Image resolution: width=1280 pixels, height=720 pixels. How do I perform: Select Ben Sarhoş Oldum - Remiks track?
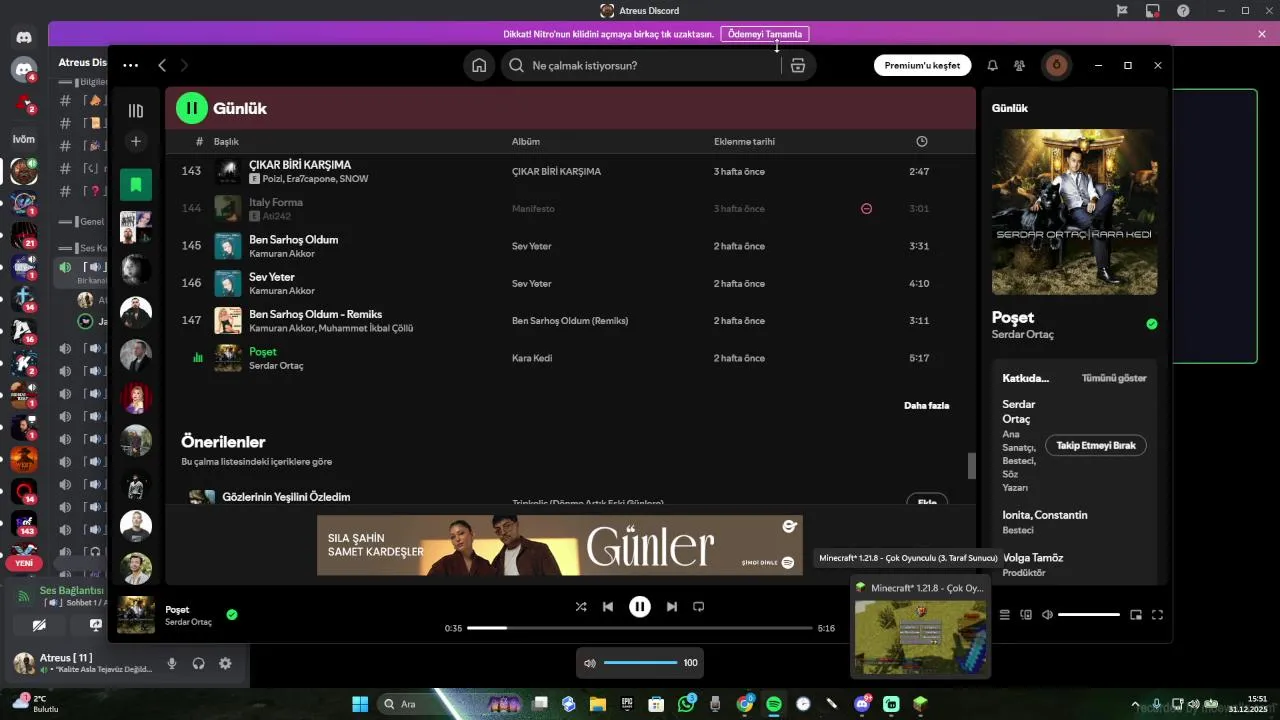coord(315,314)
